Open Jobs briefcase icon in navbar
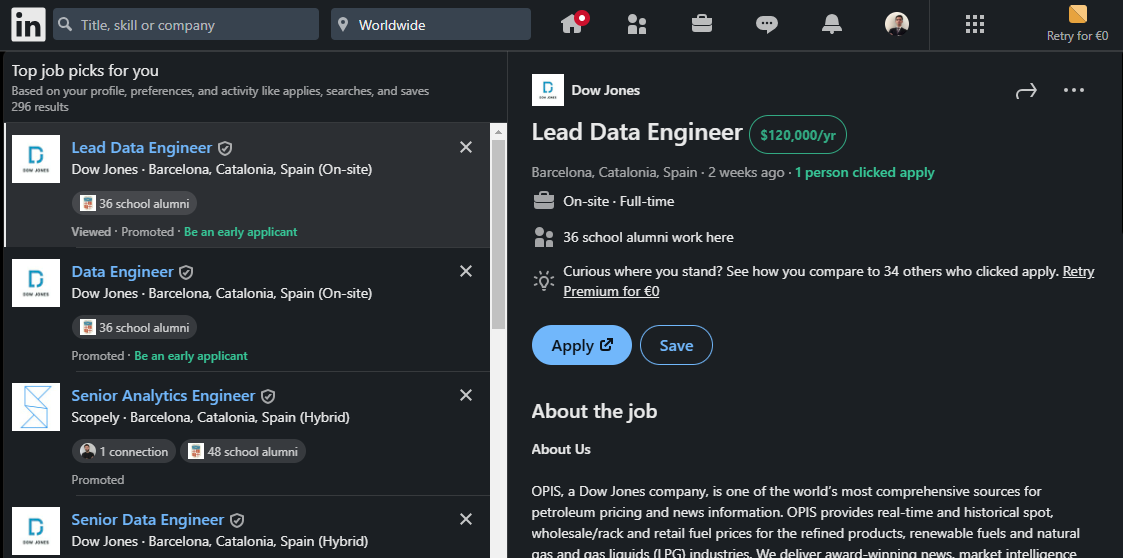 pyautogui.click(x=702, y=24)
